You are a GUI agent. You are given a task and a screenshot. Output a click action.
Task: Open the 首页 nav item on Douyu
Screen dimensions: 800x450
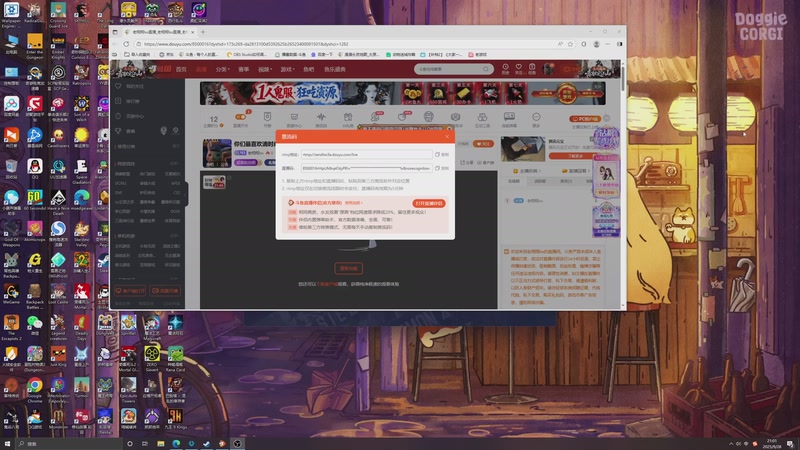[181, 69]
